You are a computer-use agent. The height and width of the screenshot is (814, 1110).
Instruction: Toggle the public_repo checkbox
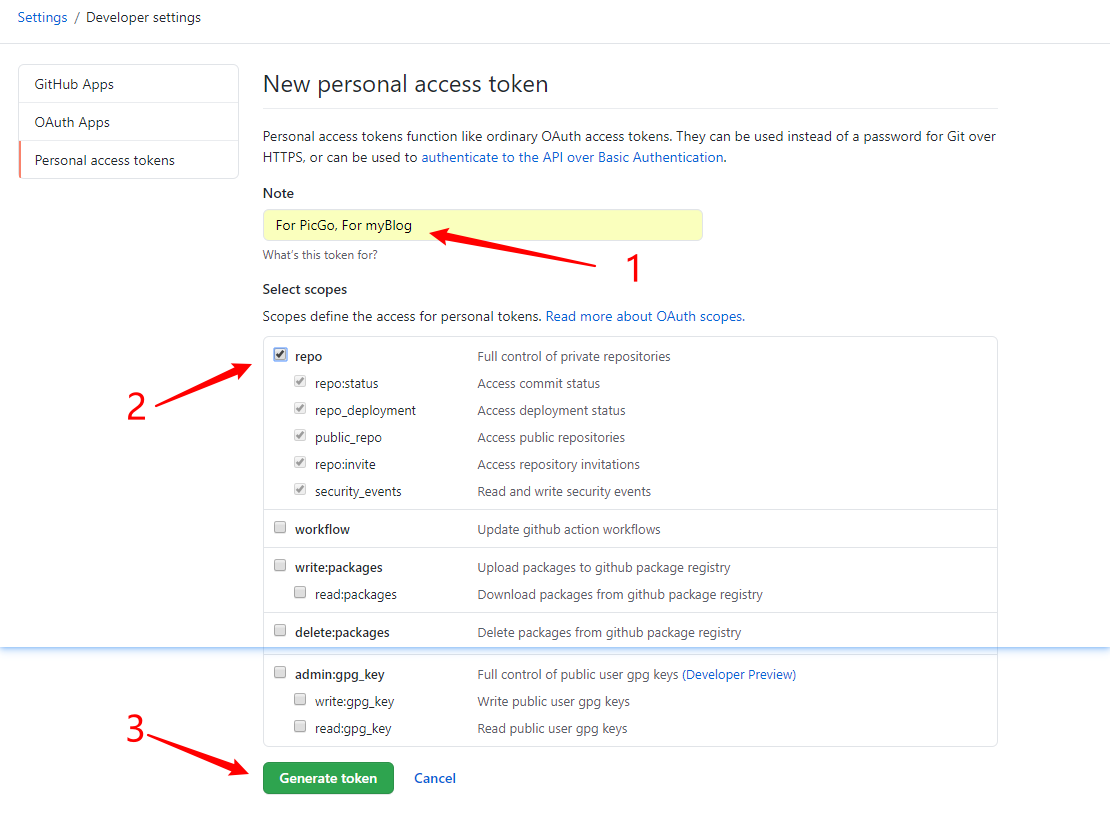(x=300, y=436)
